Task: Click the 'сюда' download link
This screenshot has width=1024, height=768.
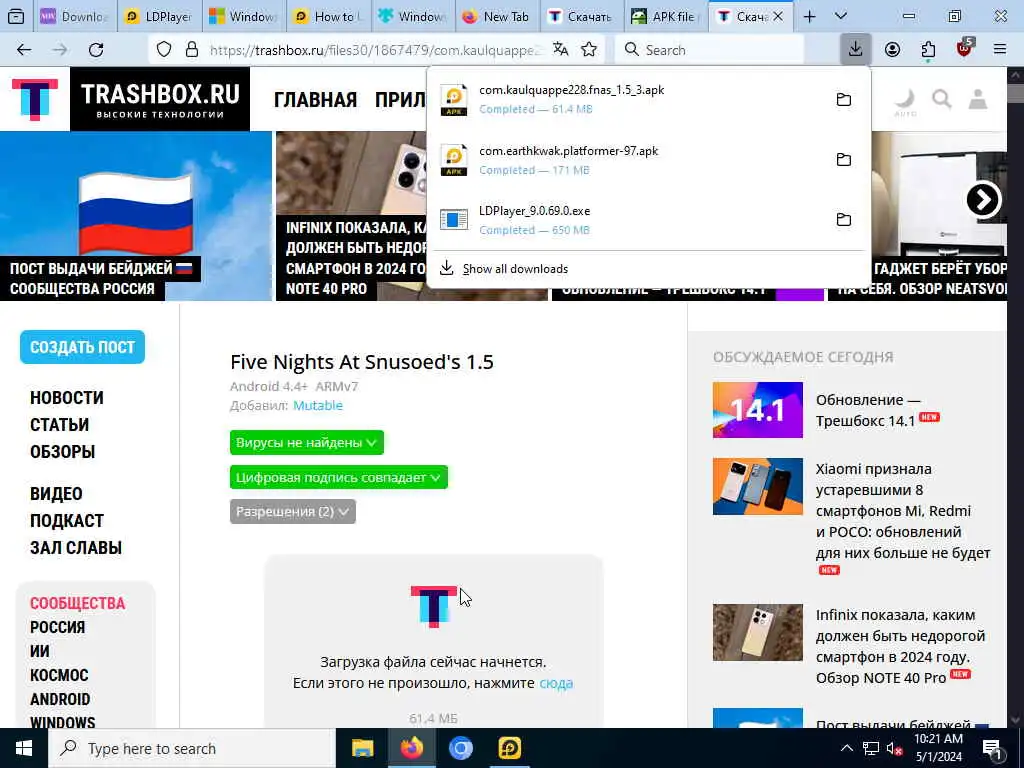Action: pos(556,683)
